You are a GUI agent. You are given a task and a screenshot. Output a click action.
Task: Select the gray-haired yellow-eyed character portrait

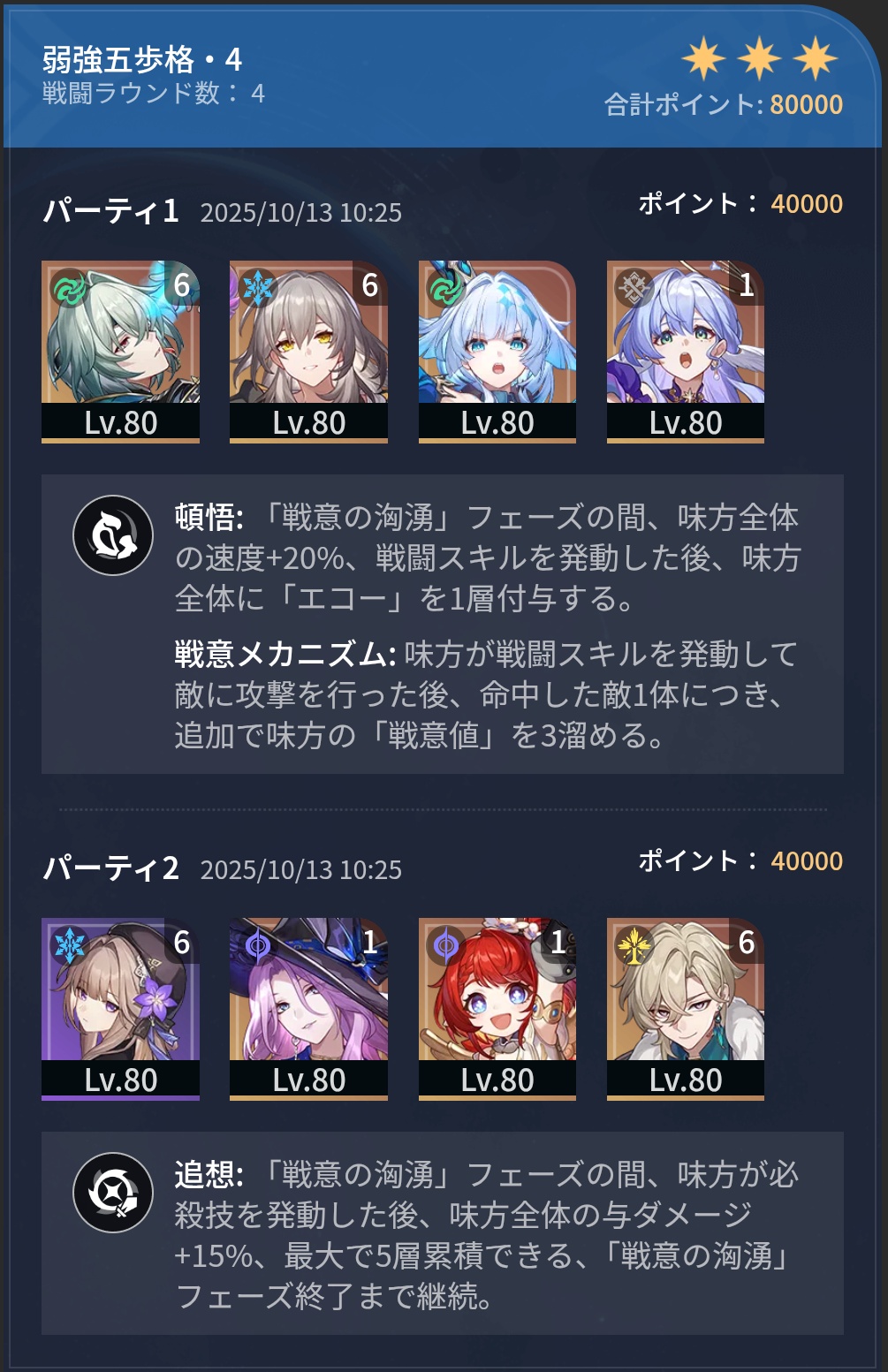[x=308, y=352]
